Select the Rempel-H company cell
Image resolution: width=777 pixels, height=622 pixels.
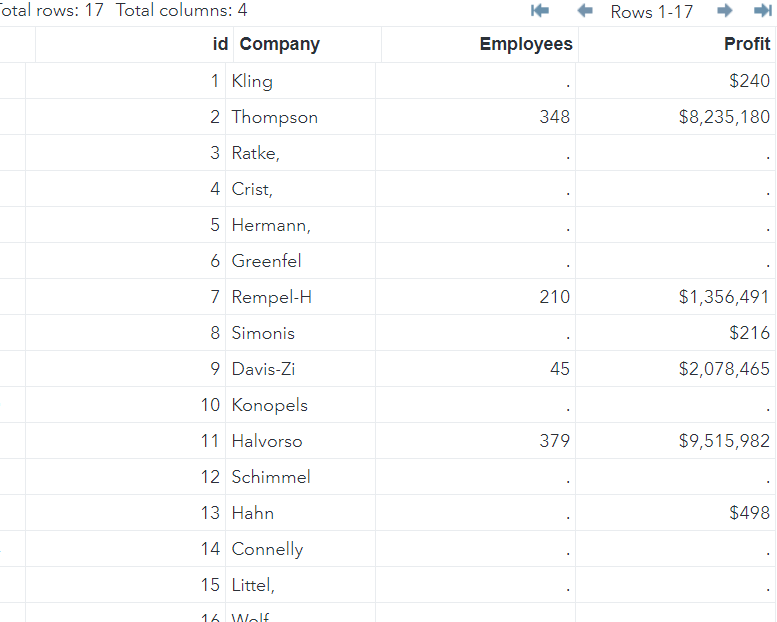(x=272, y=297)
